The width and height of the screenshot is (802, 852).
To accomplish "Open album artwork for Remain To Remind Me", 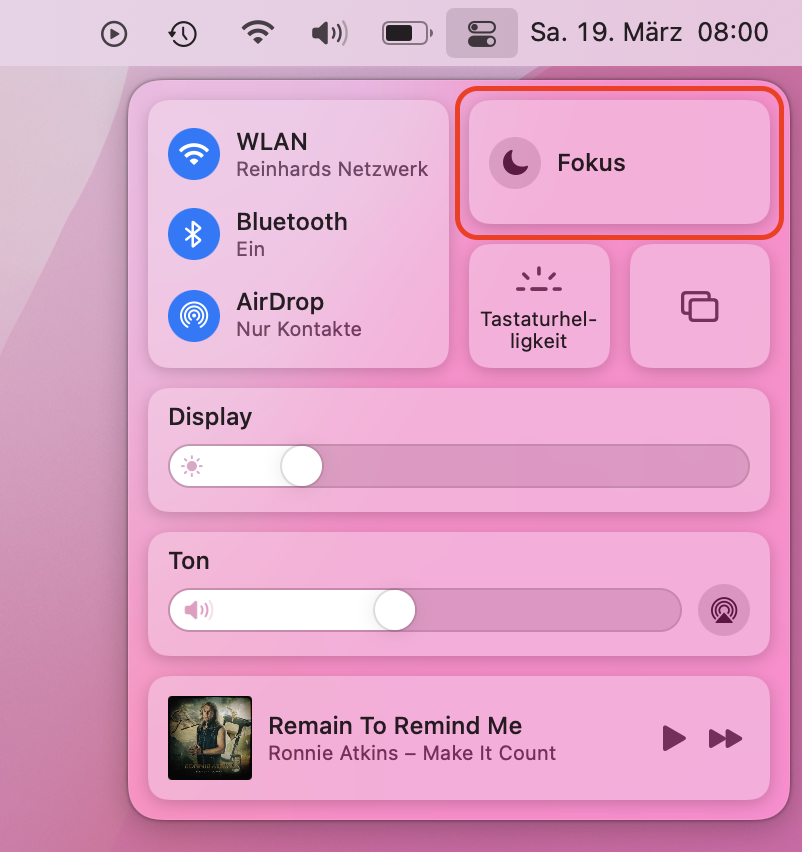I will [x=210, y=738].
